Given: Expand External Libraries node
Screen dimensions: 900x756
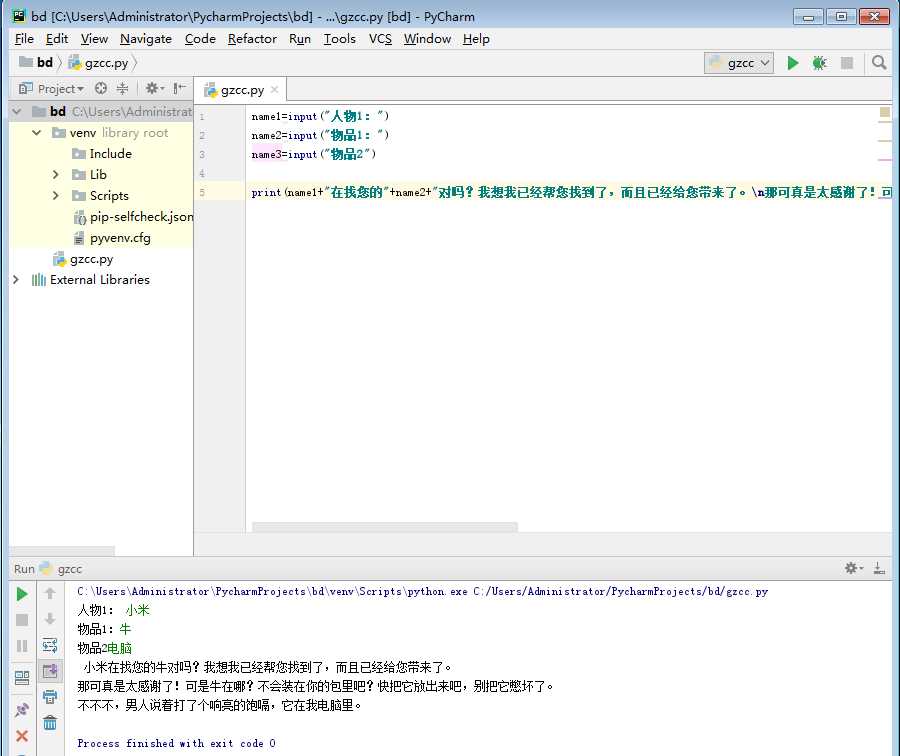Looking at the screenshot, I should [16, 280].
